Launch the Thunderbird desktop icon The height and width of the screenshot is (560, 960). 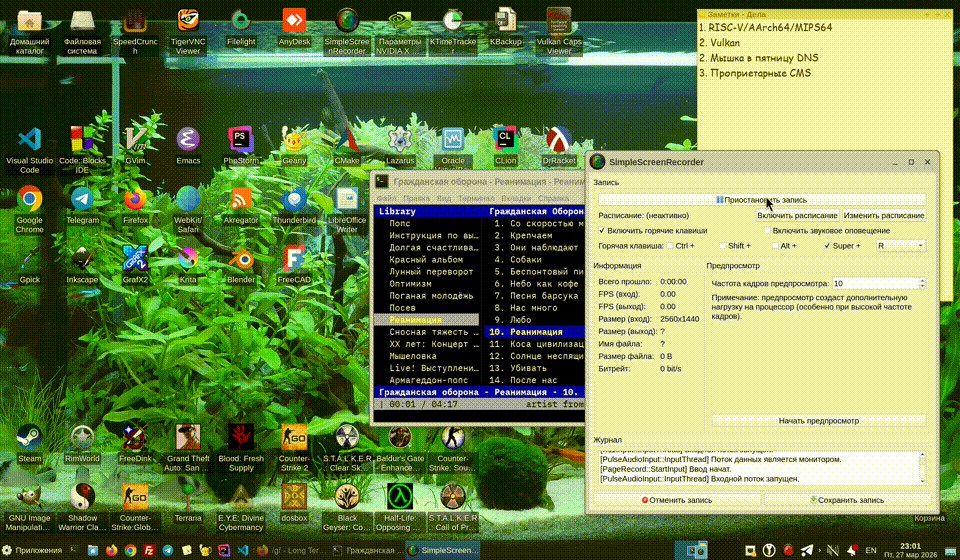[294, 206]
